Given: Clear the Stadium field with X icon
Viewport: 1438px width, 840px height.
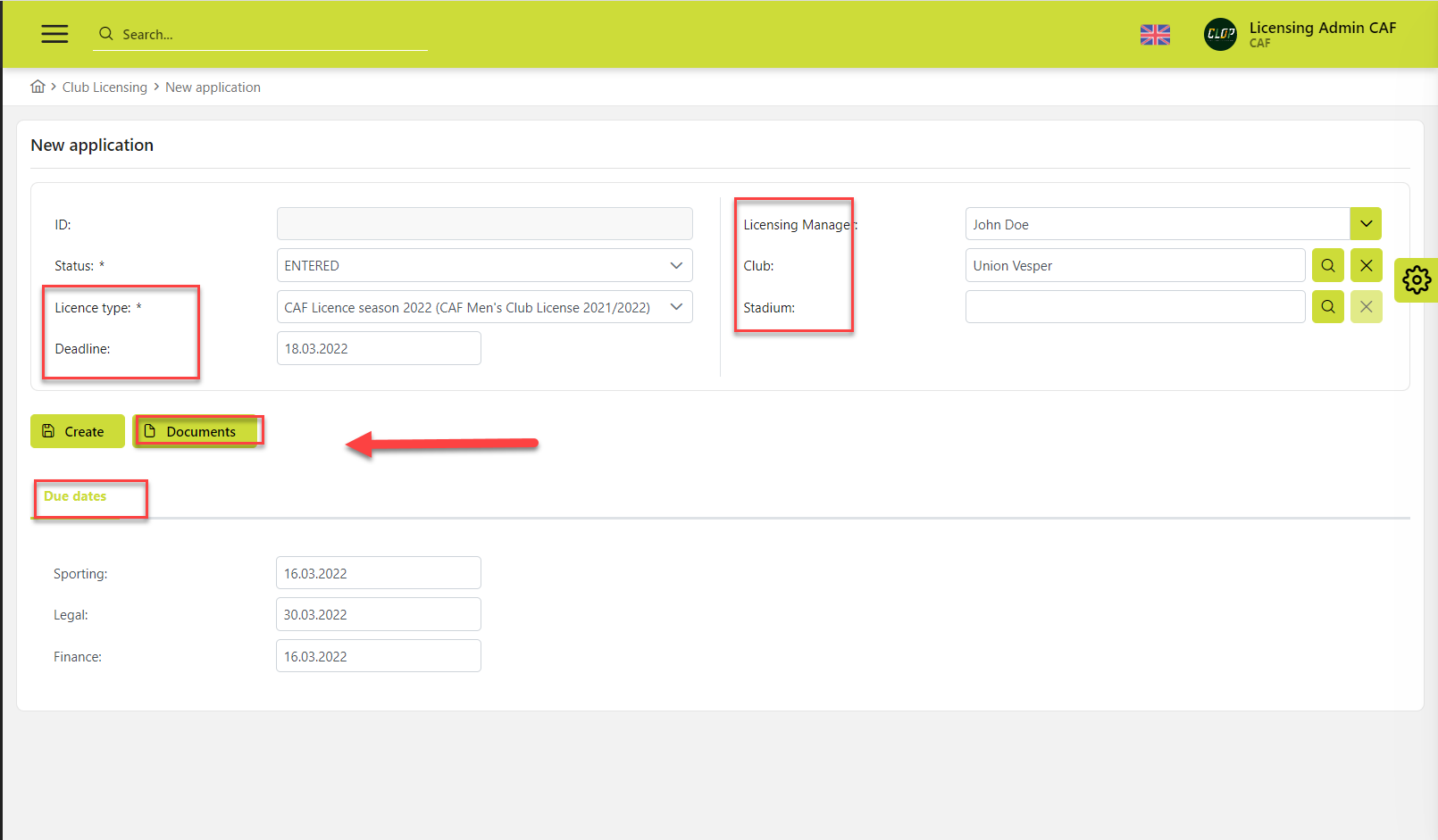Looking at the screenshot, I should click(1366, 307).
